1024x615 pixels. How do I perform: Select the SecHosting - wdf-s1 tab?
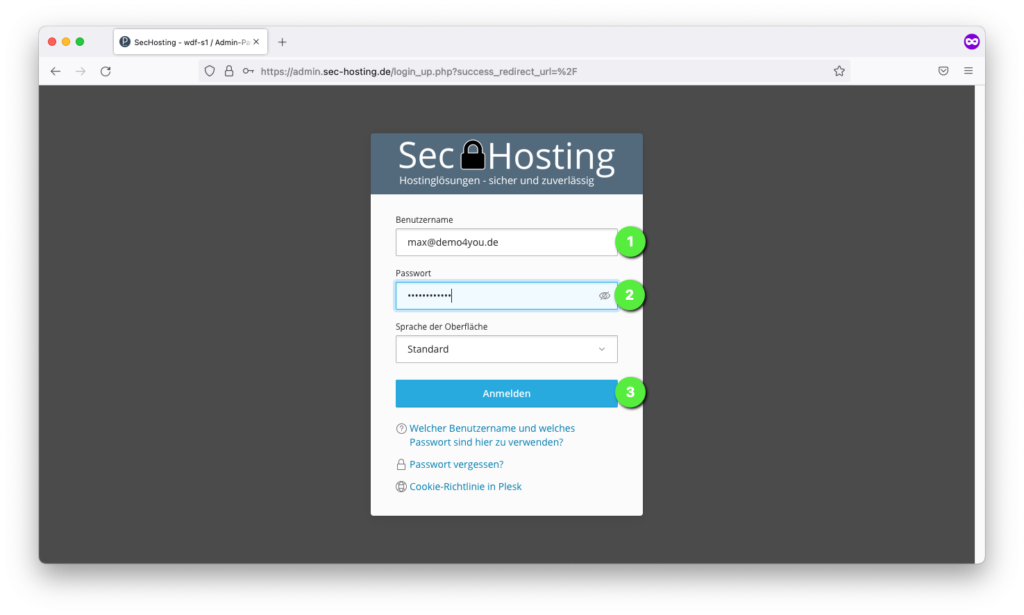190,42
